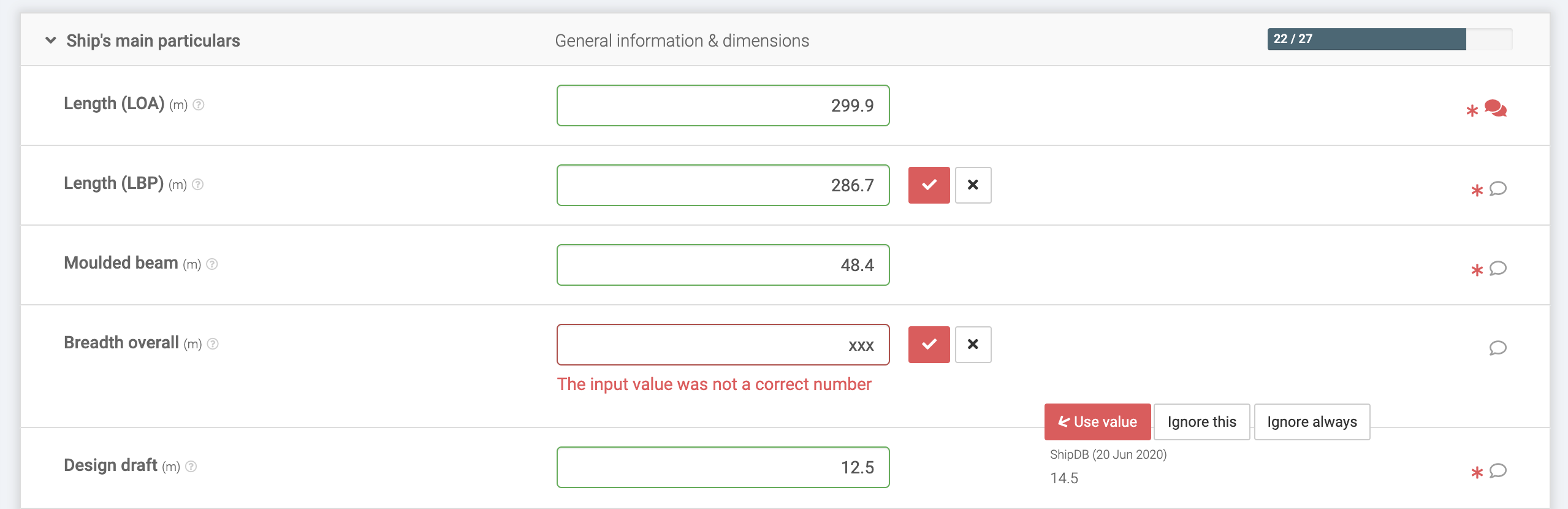Show help for Breadth overall
The width and height of the screenshot is (1568, 509).
[x=213, y=344]
